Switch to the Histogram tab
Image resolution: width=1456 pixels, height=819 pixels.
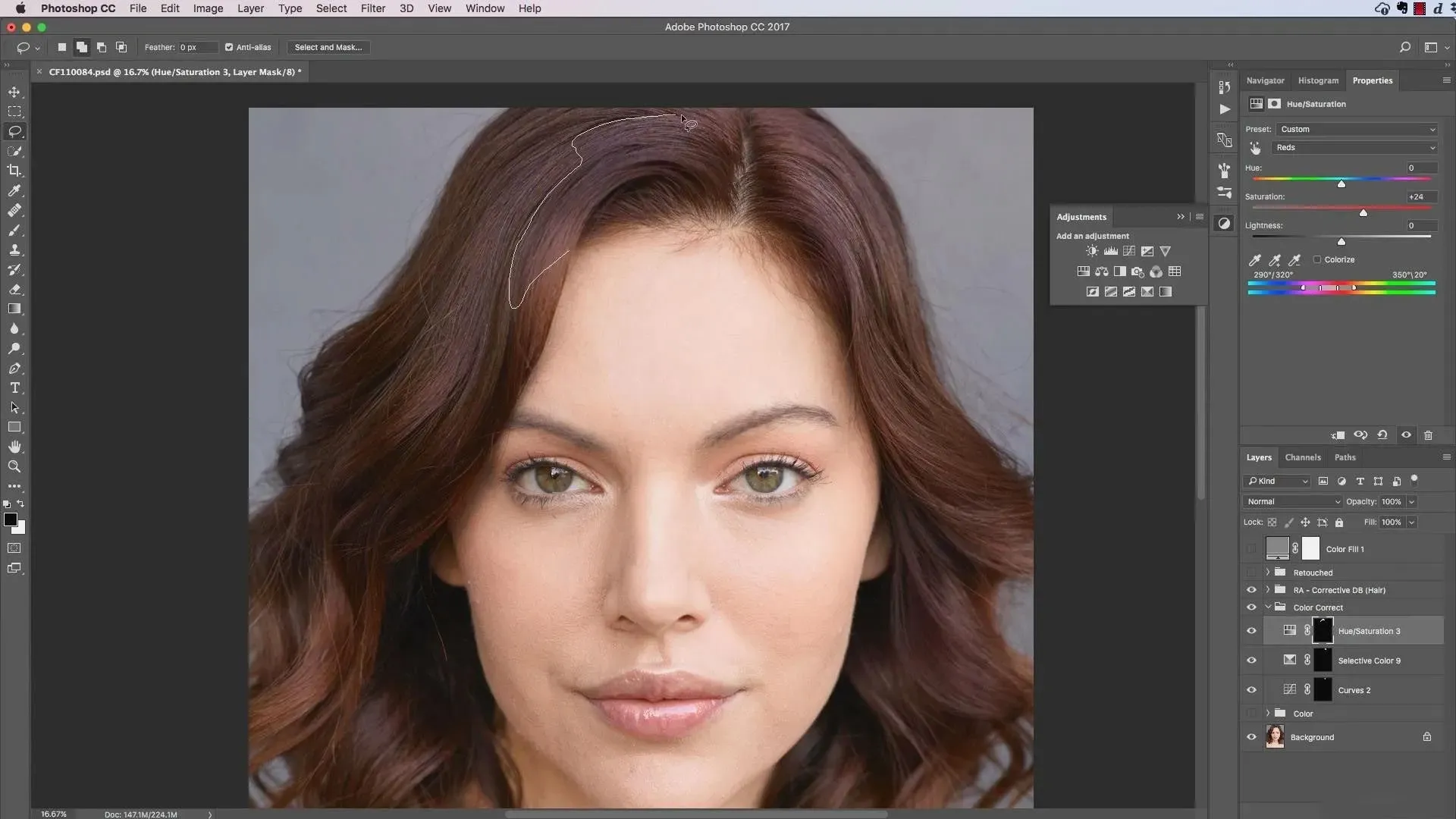coord(1318,80)
